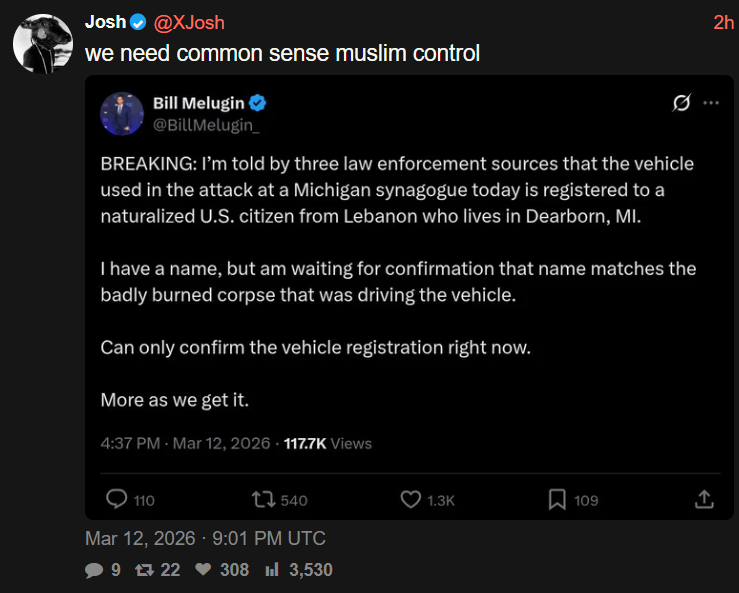Like the quoted post via heart icon
Screen dimensions: 739x593
click(x=411, y=499)
